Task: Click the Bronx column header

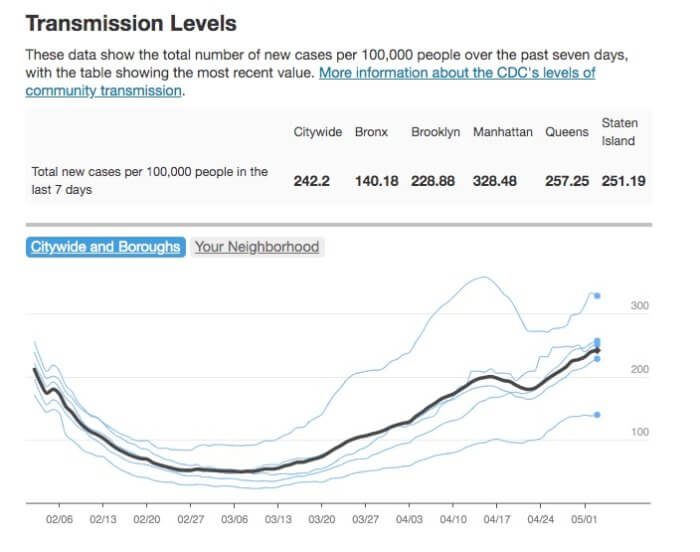Action: pyautogui.click(x=371, y=132)
